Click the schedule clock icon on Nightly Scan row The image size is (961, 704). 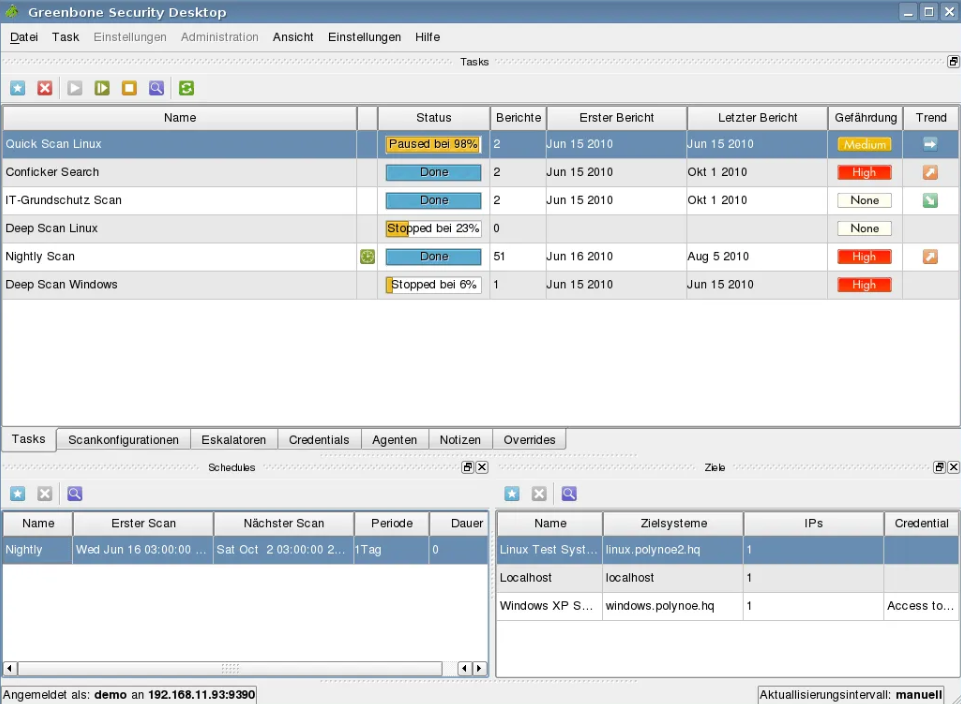tap(367, 257)
